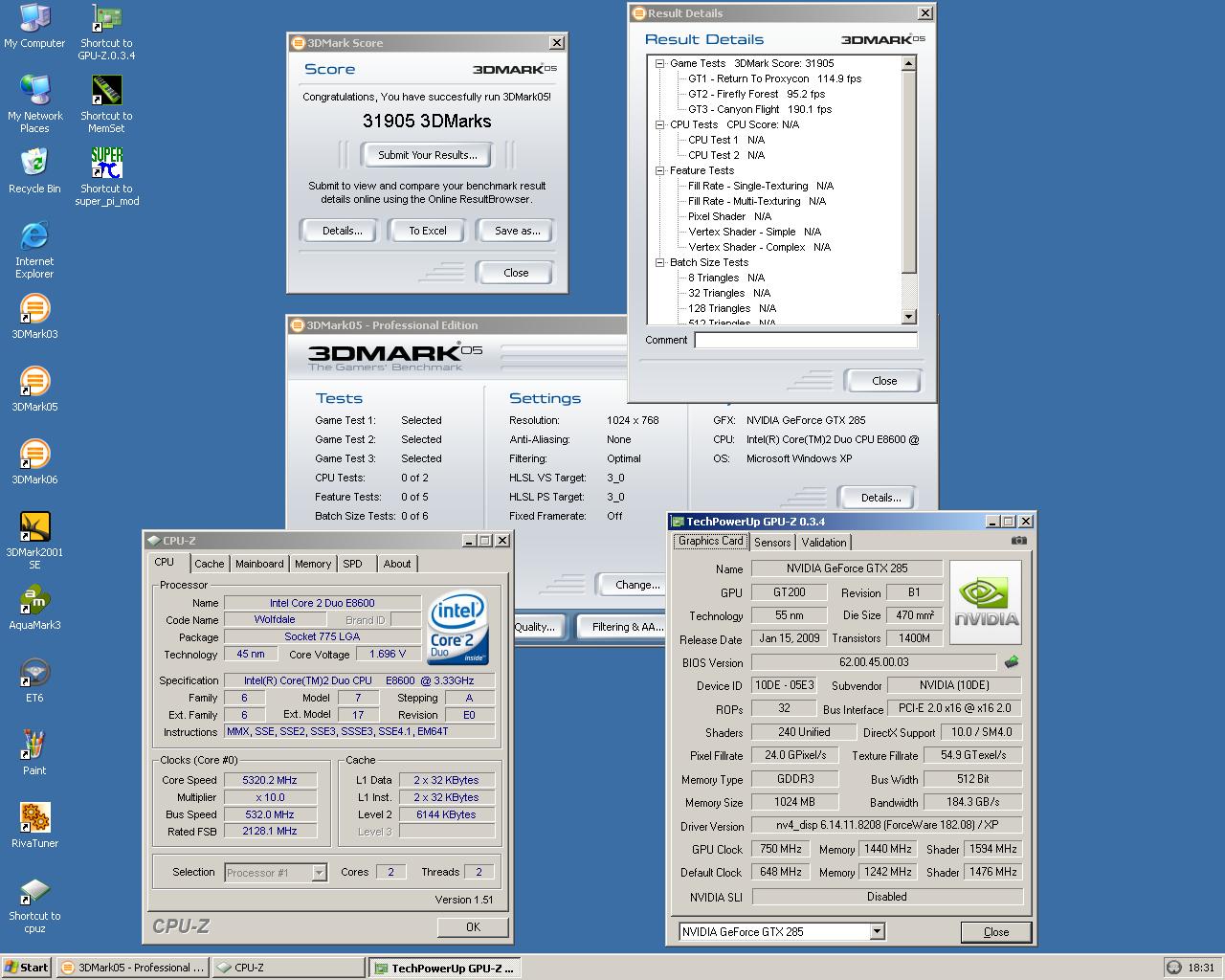Click the Result Details scrollbar down arrow
Image resolution: width=1225 pixels, height=980 pixels.
point(909,317)
